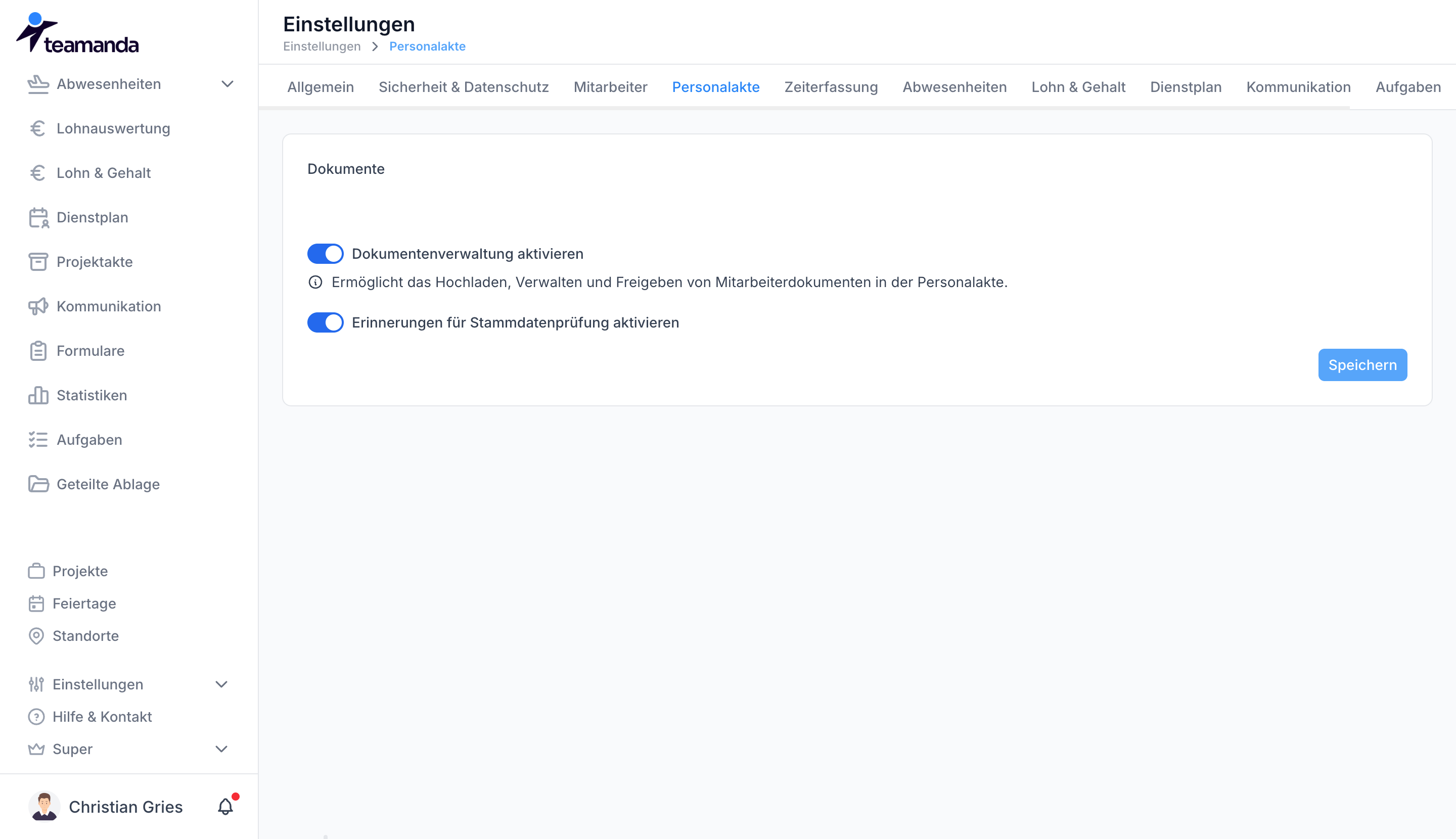Toggle Dokumentenverwaltung aktivieren switch

325,254
